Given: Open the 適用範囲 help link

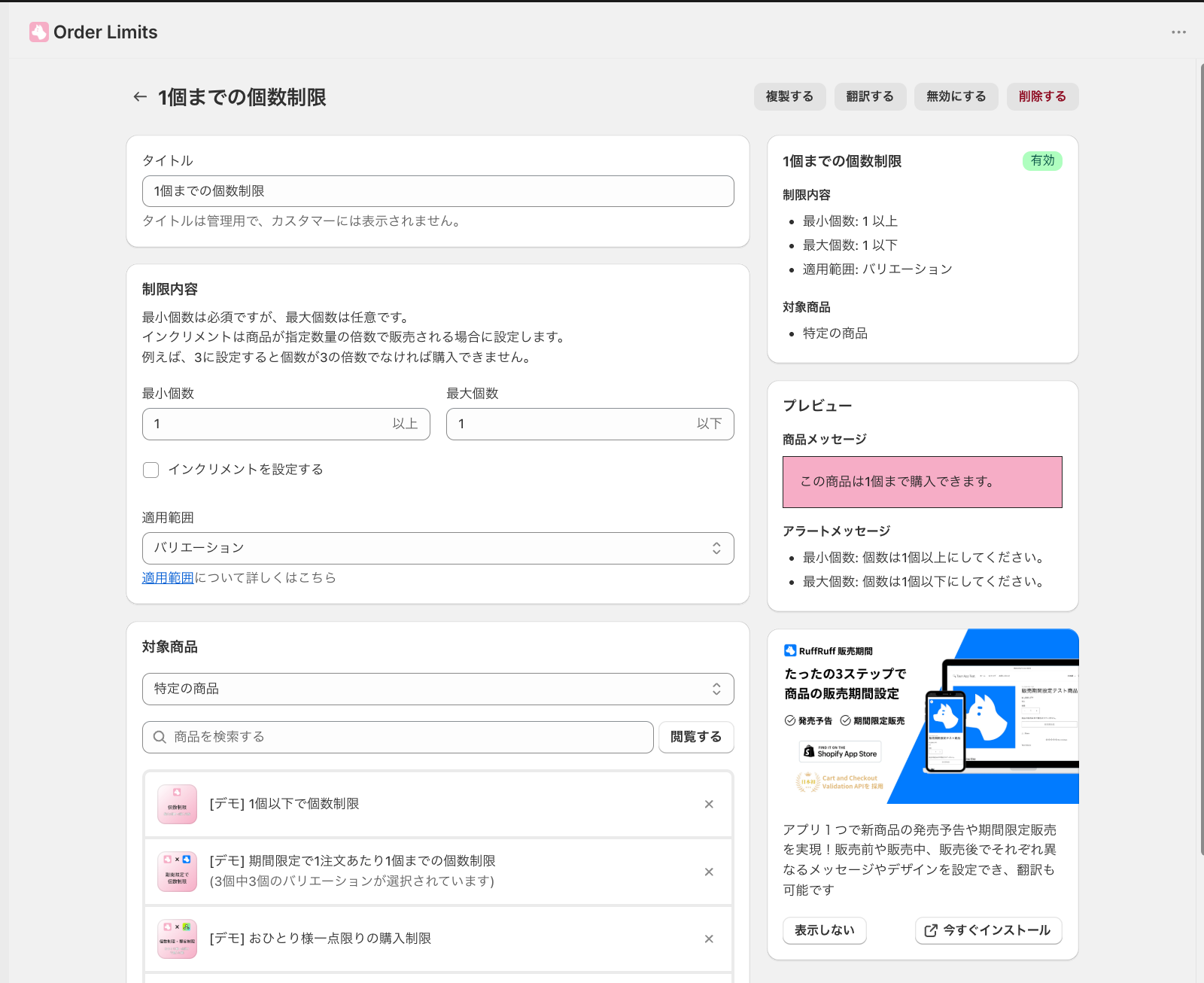Looking at the screenshot, I should click(168, 577).
